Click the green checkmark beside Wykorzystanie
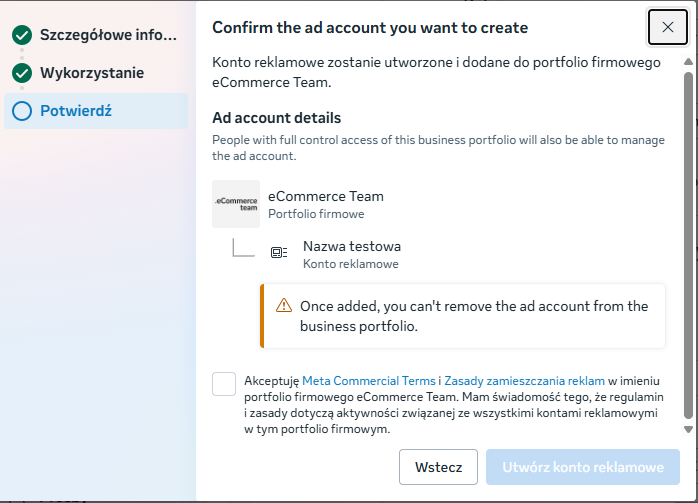 (x=22, y=73)
